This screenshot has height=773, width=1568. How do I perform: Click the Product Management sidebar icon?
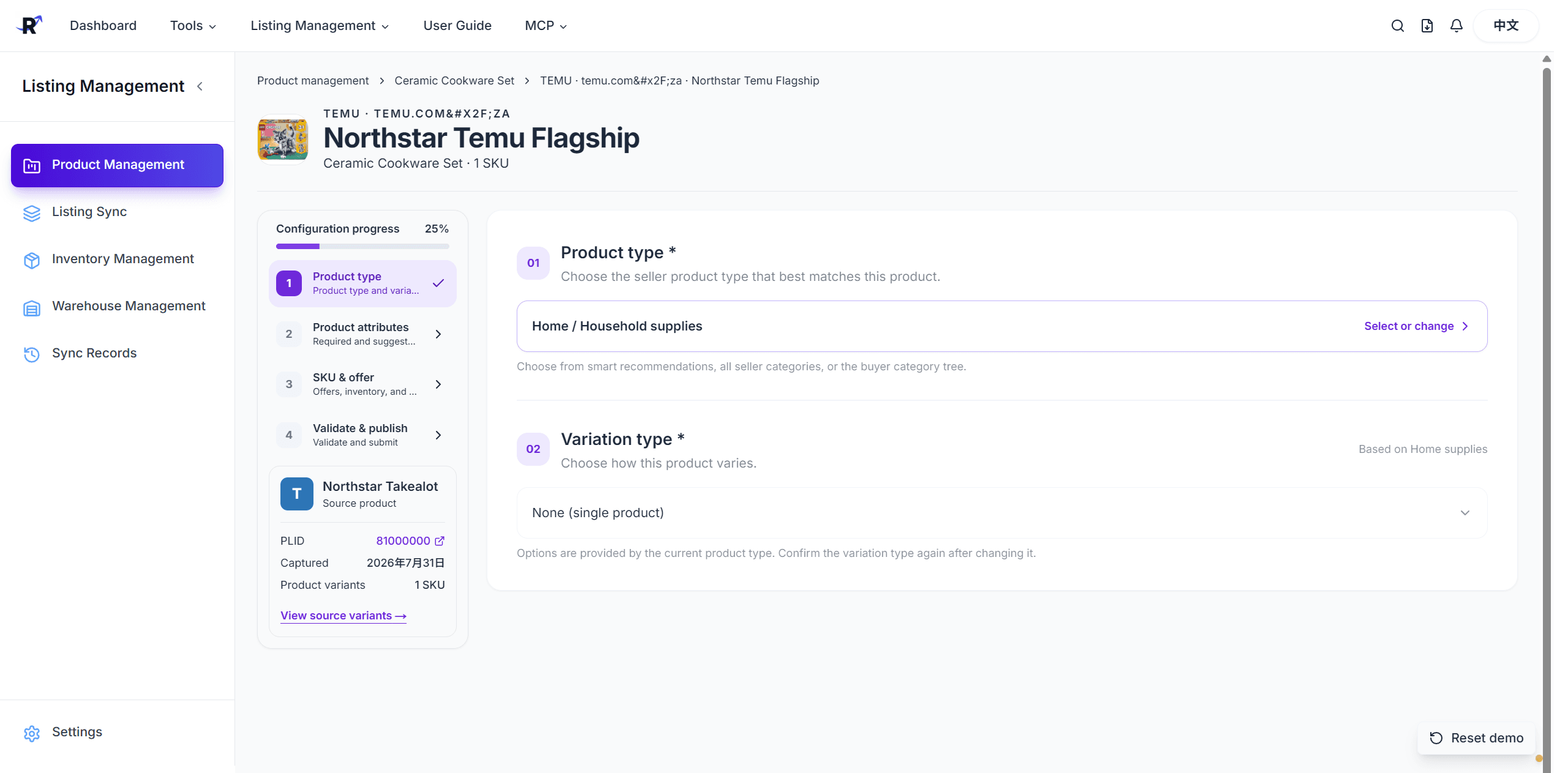pyautogui.click(x=32, y=165)
